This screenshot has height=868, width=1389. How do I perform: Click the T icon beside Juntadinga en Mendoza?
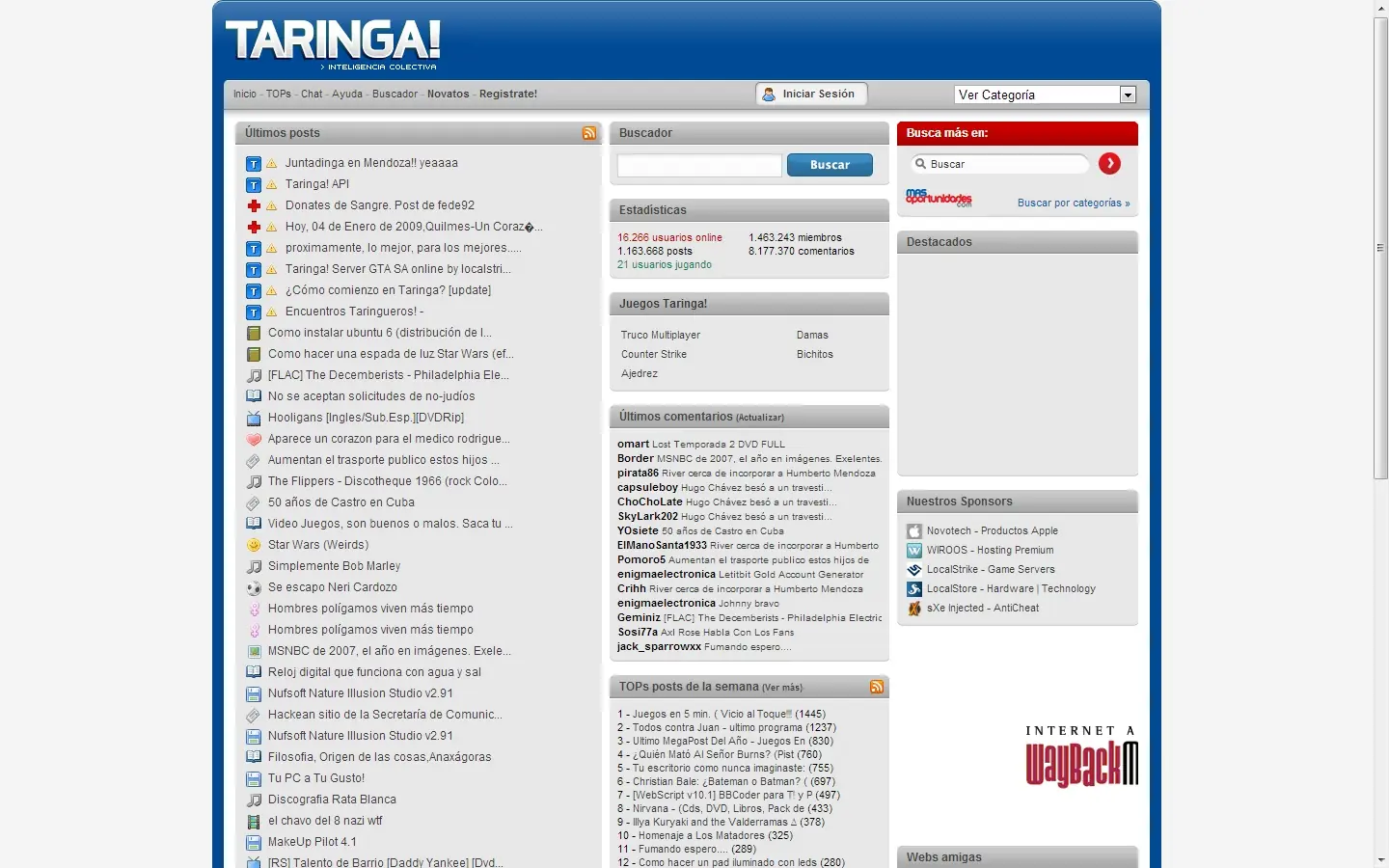pos(254,164)
